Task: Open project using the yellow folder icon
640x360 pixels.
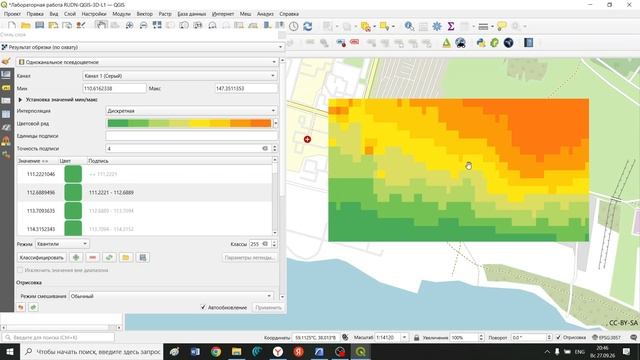Action: (x=26, y=25)
